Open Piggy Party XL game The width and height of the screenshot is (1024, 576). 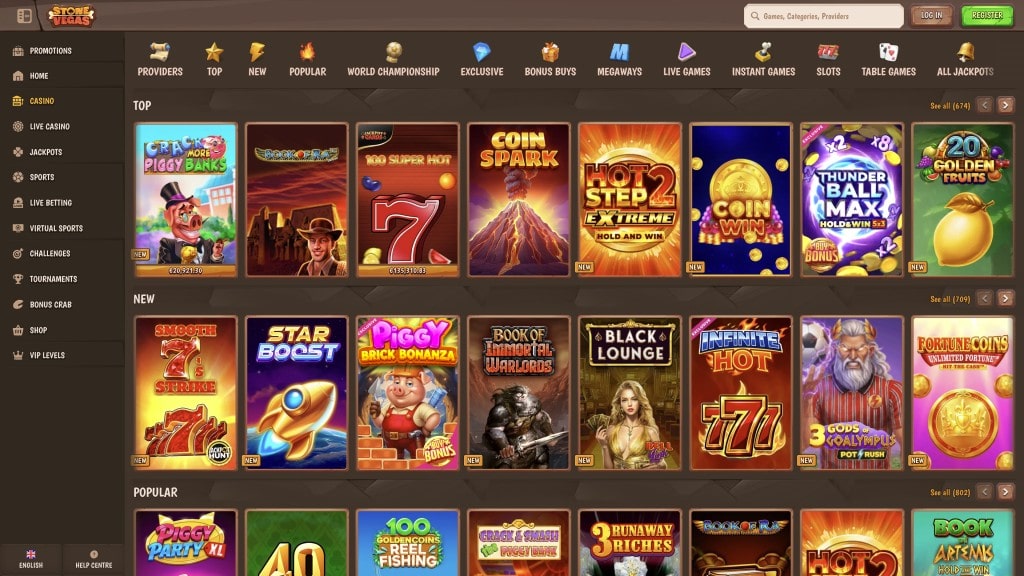click(185, 543)
